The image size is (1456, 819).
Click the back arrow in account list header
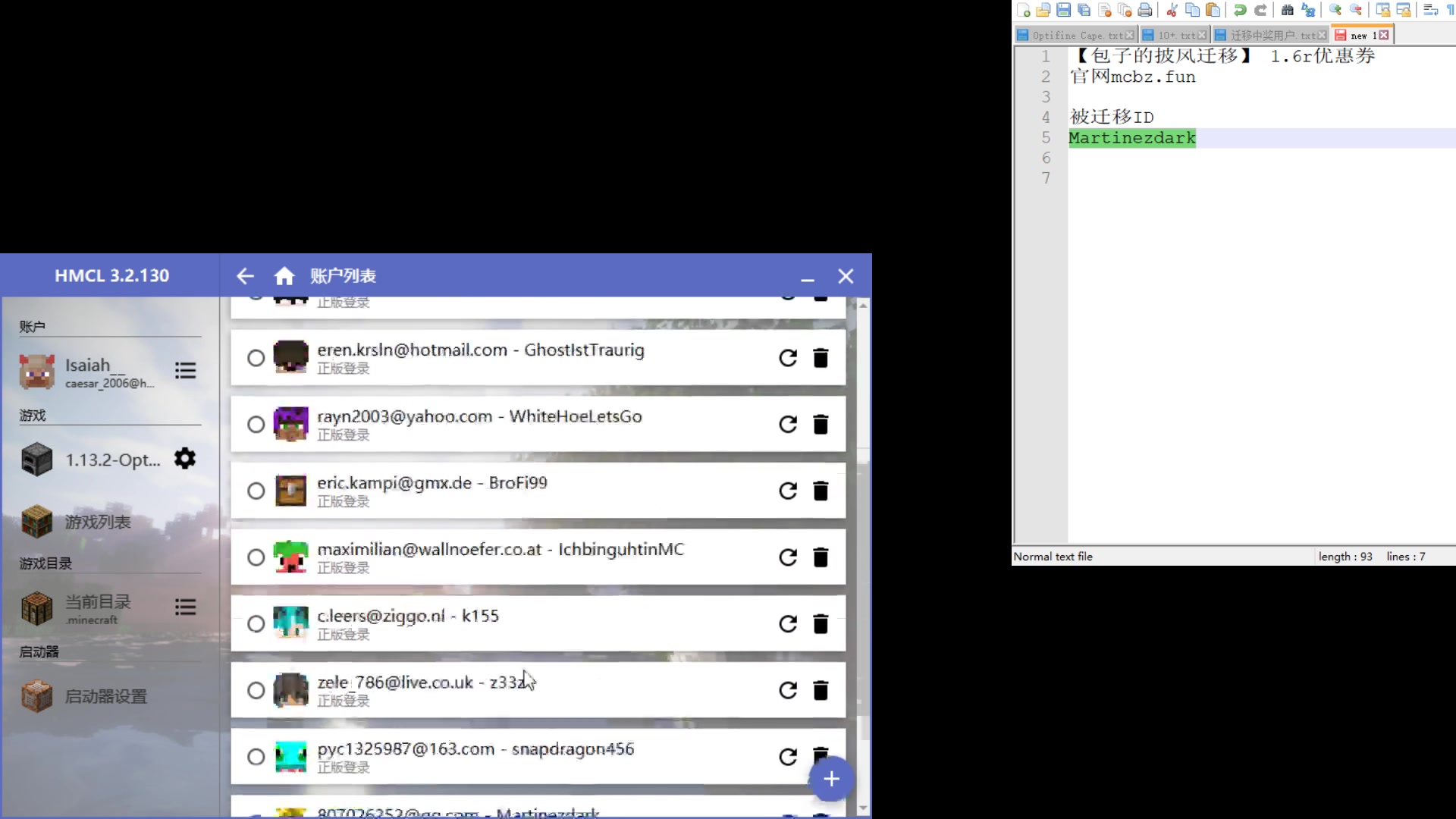(246, 275)
